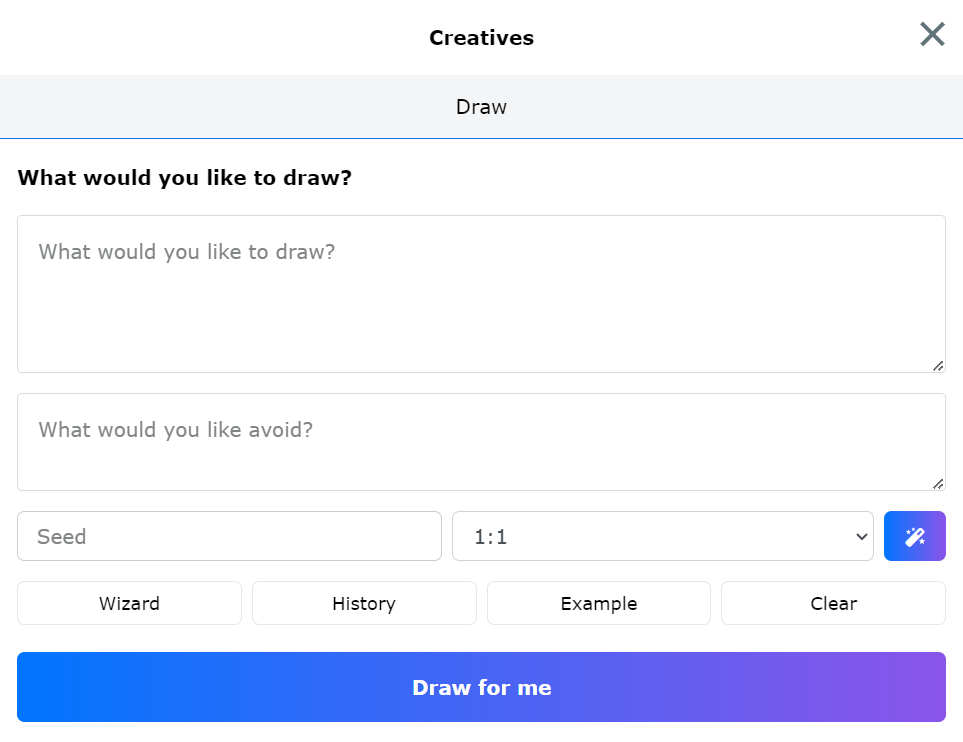Screen dimensions: 963x742
Task: Click the 'Seed' placeholder text
Action: (x=62, y=537)
